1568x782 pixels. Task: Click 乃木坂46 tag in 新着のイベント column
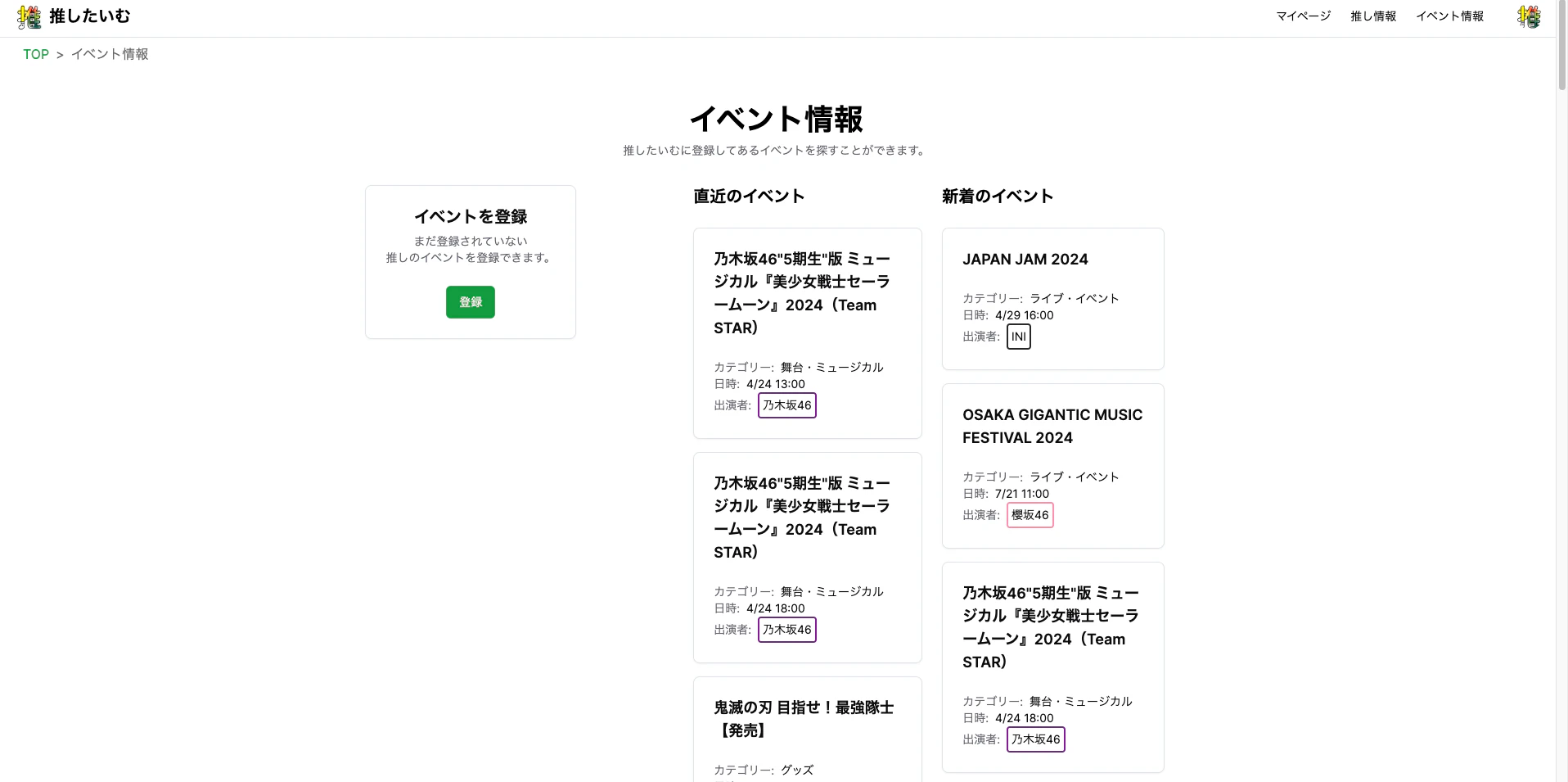[x=1036, y=739]
